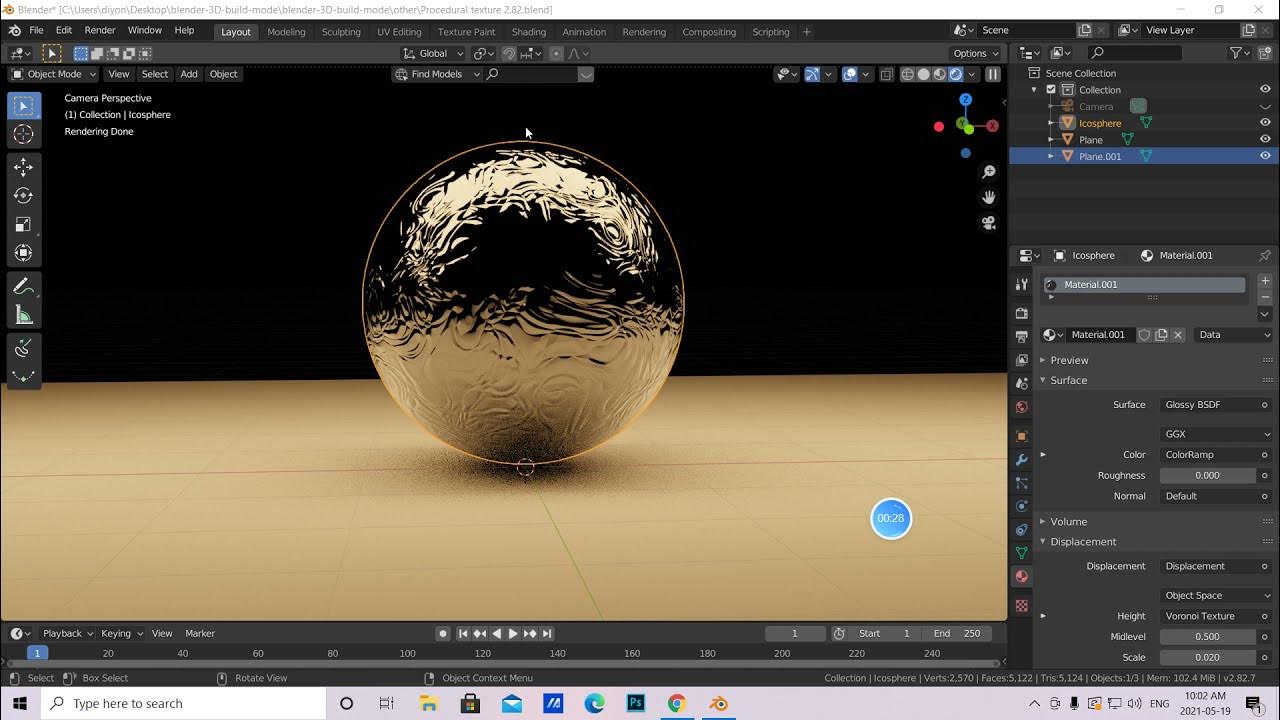Open the Texture properties tab
This screenshot has width=1280, height=720.
click(1021, 606)
